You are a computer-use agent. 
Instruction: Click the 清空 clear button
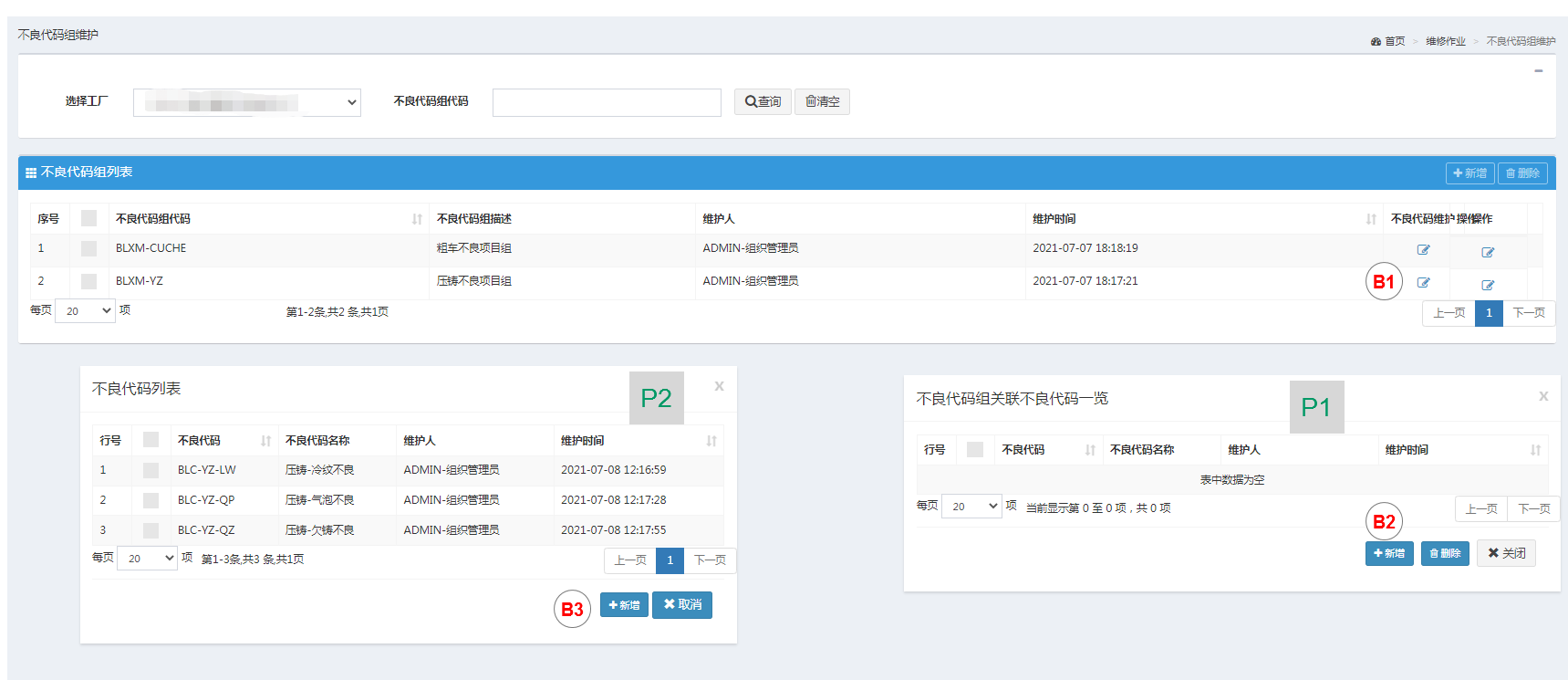[x=822, y=101]
